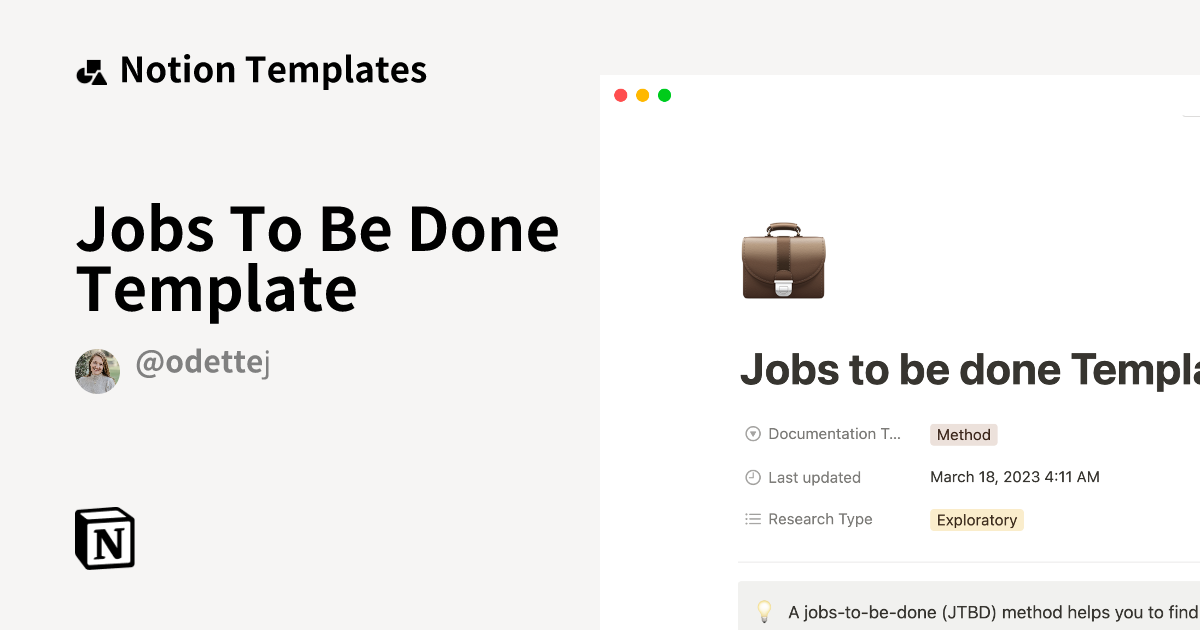Open the "Exploratory" research type tag
Image resolution: width=1200 pixels, height=630 pixels.
[x=976, y=519]
